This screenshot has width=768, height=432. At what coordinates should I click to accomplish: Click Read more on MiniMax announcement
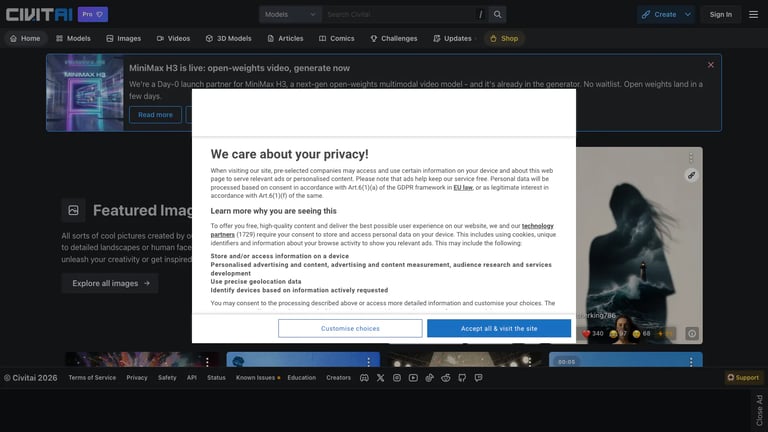click(155, 115)
